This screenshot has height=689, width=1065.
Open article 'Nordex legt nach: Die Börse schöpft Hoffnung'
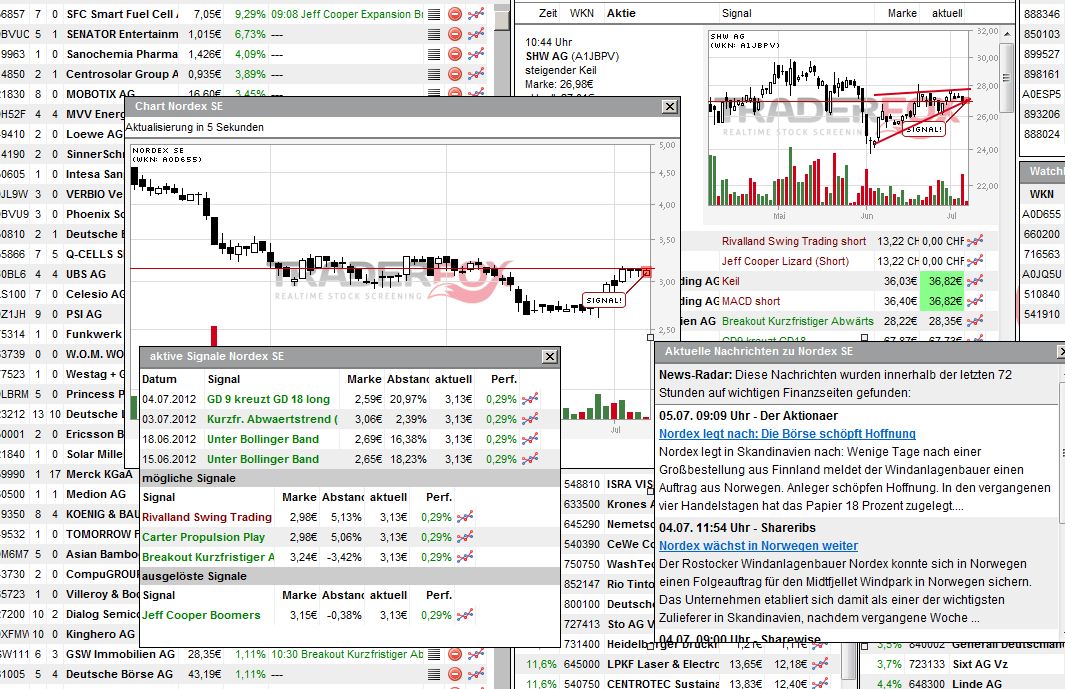(x=787, y=434)
